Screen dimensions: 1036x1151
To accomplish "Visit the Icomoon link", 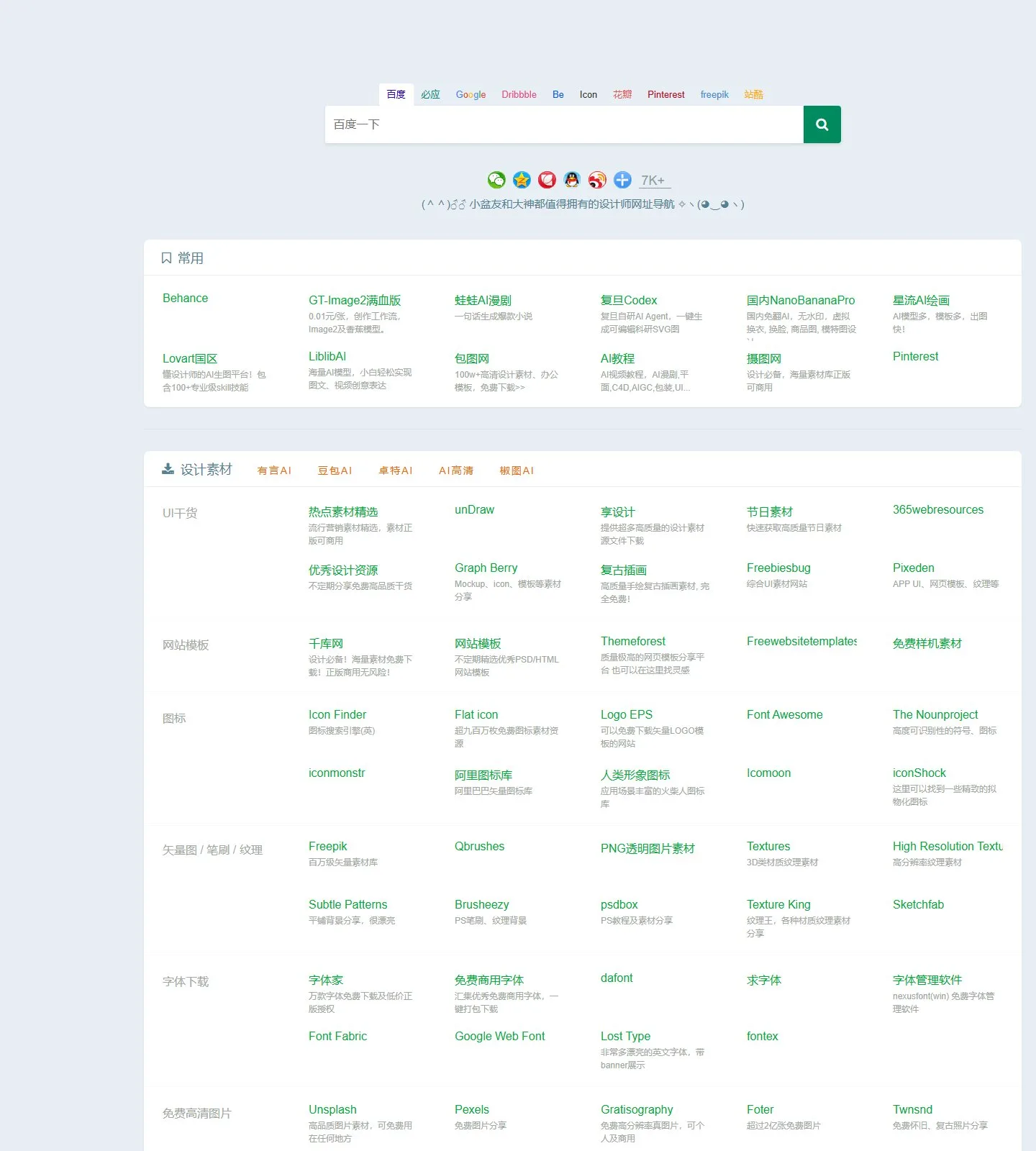I will (768, 773).
